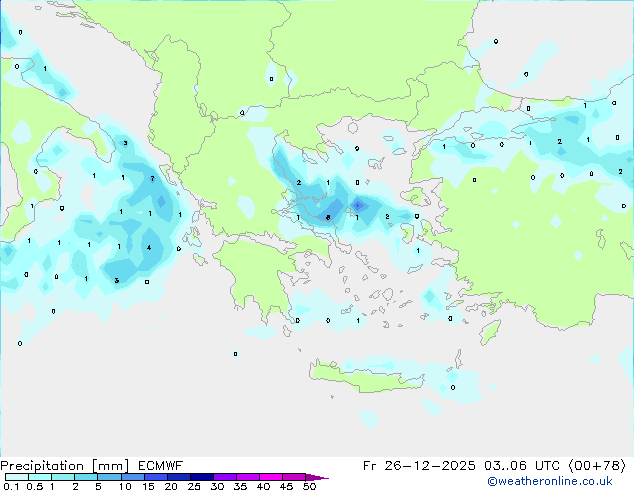Click the island of Crete on map
Image resolution: width=634 pixels, height=490 pixels.
tap(367, 378)
